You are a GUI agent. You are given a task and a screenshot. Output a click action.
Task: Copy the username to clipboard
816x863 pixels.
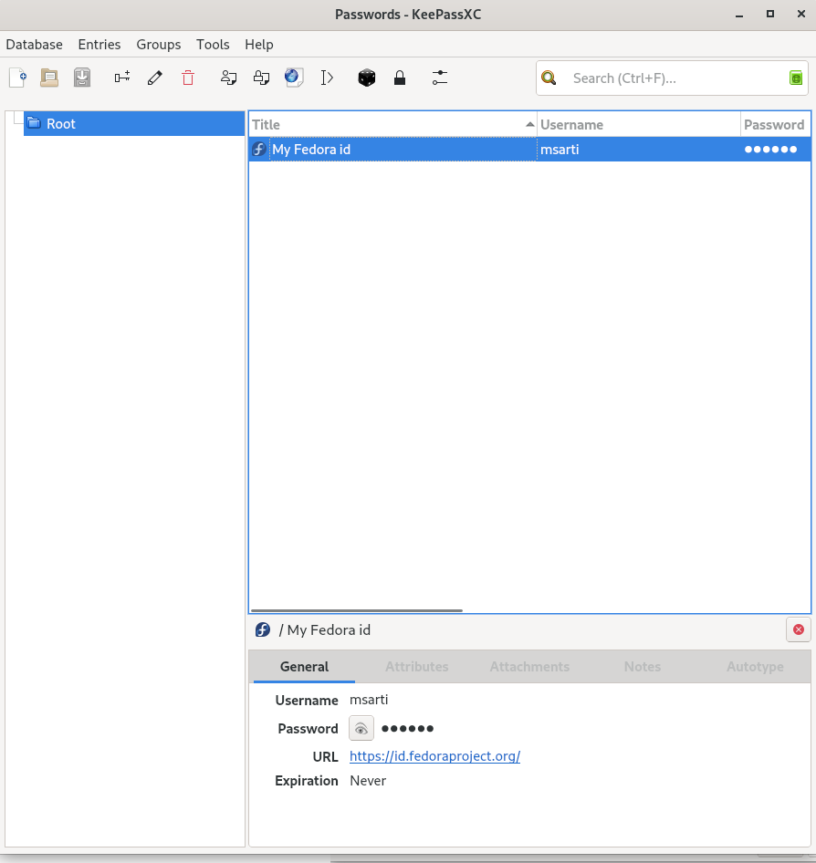pyautogui.click(x=228, y=78)
